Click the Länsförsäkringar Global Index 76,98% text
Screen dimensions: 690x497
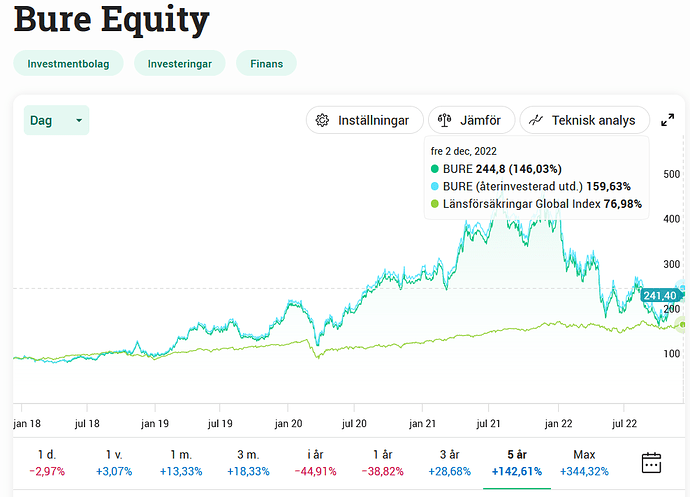pos(542,204)
